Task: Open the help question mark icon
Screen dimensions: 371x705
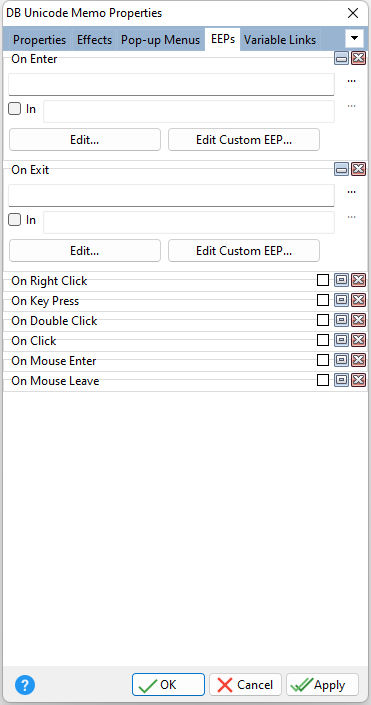Action: [25, 685]
